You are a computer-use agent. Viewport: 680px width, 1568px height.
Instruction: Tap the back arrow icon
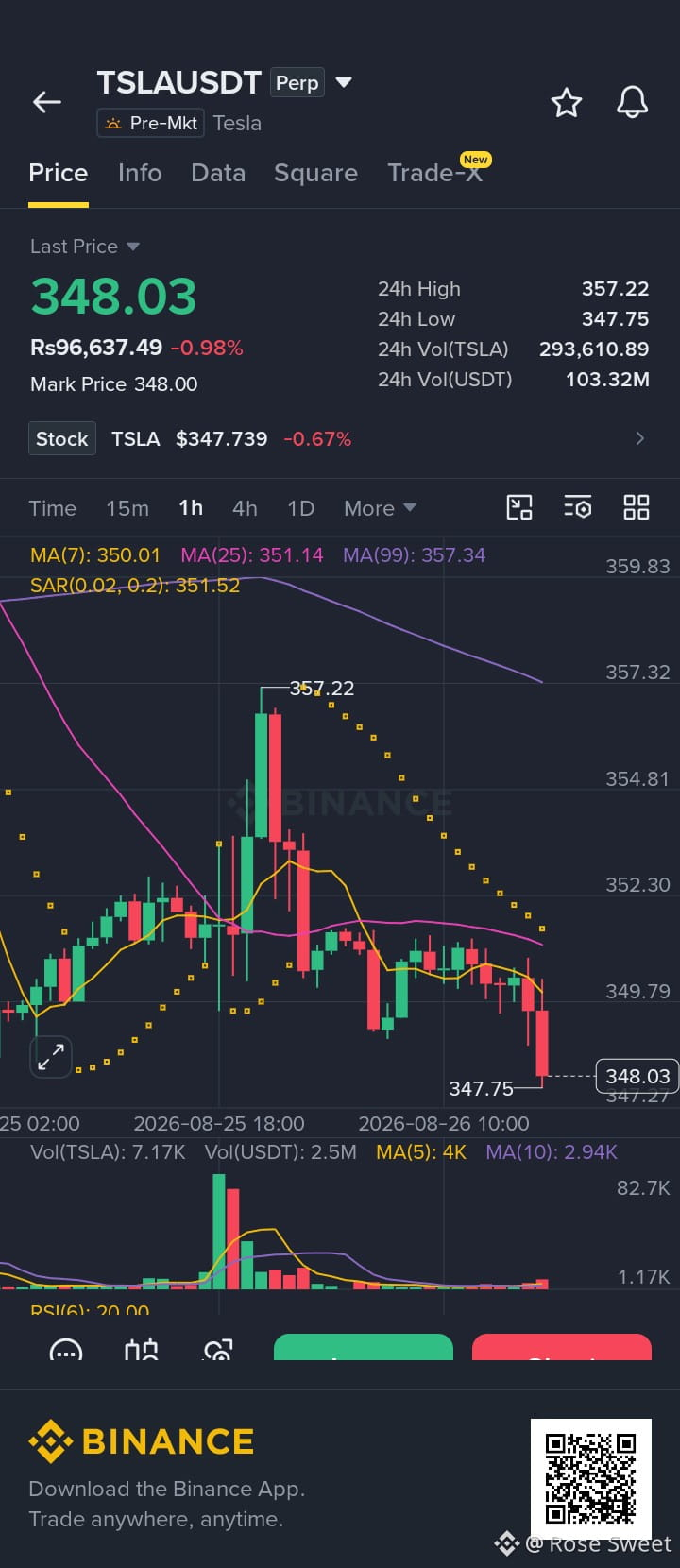click(x=47, y=102)
